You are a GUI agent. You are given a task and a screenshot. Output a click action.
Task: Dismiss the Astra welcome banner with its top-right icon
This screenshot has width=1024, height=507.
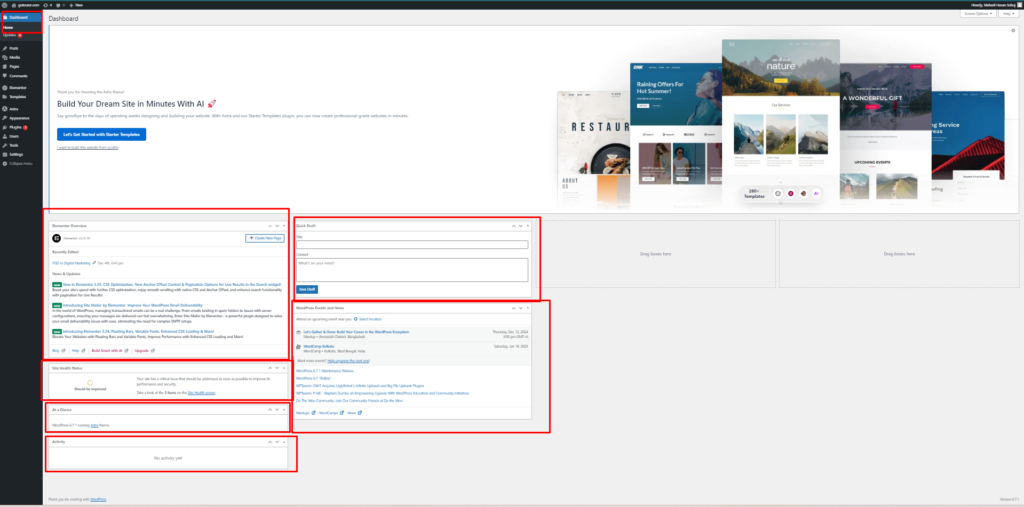(1014, 31)
